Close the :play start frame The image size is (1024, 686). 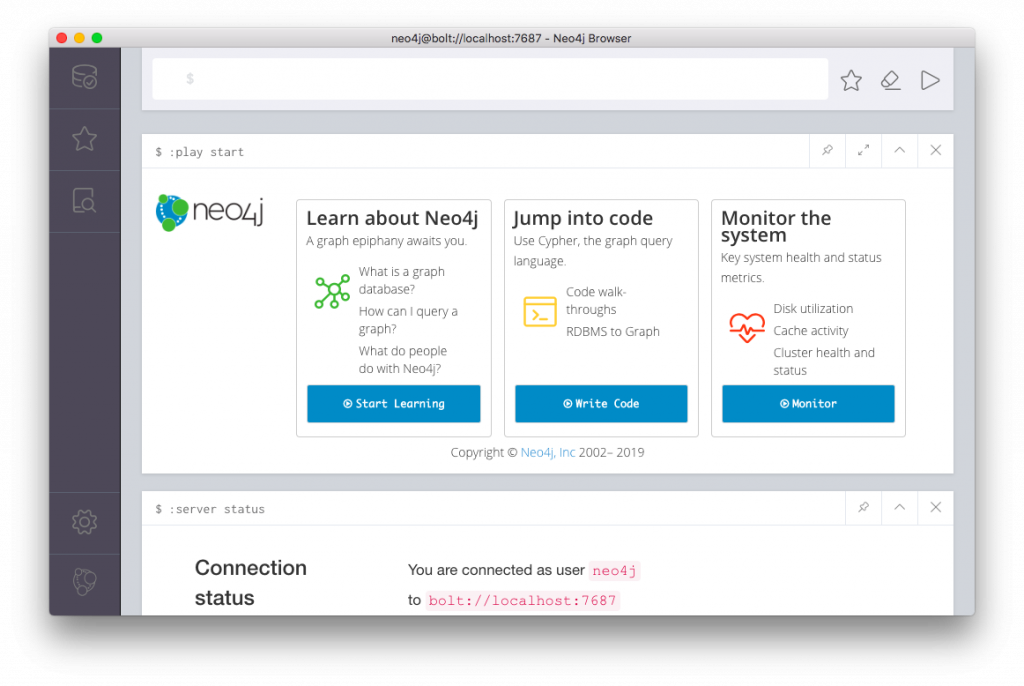[935, 151]
